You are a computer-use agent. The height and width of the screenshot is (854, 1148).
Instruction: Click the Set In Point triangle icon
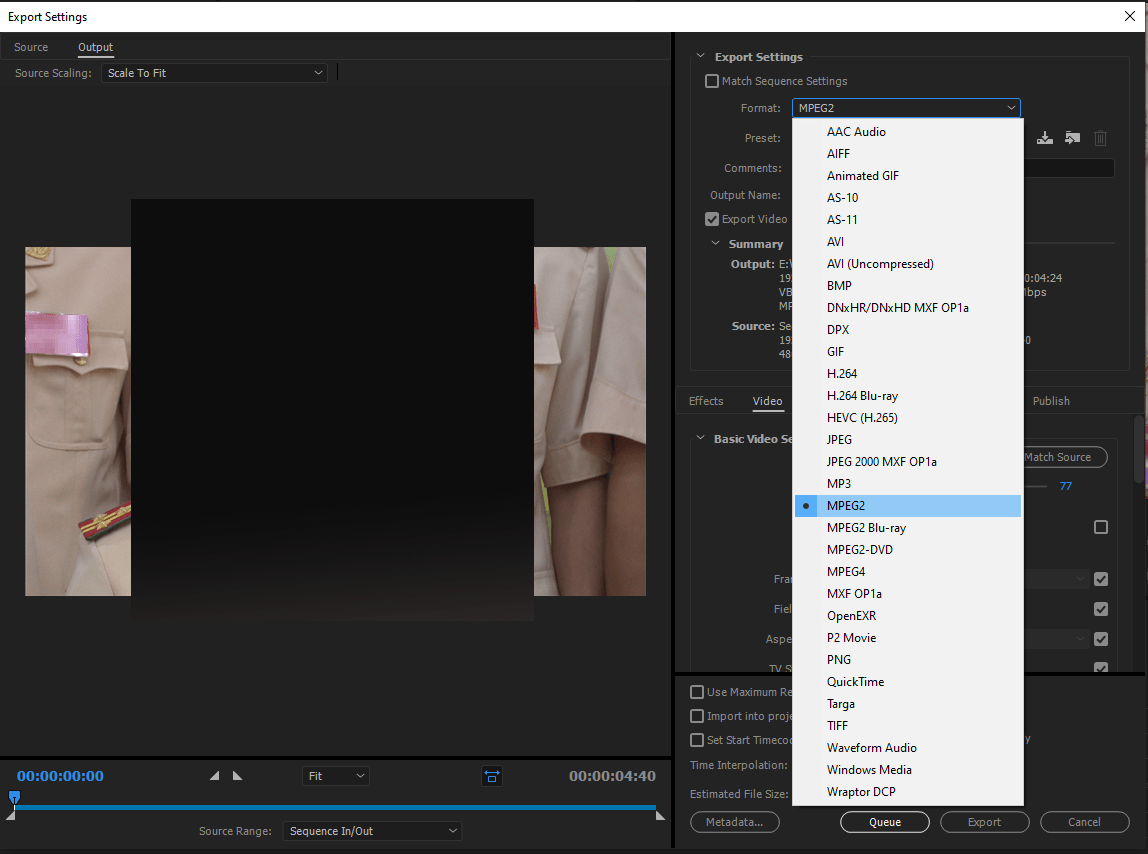click(x=214, y=776)
